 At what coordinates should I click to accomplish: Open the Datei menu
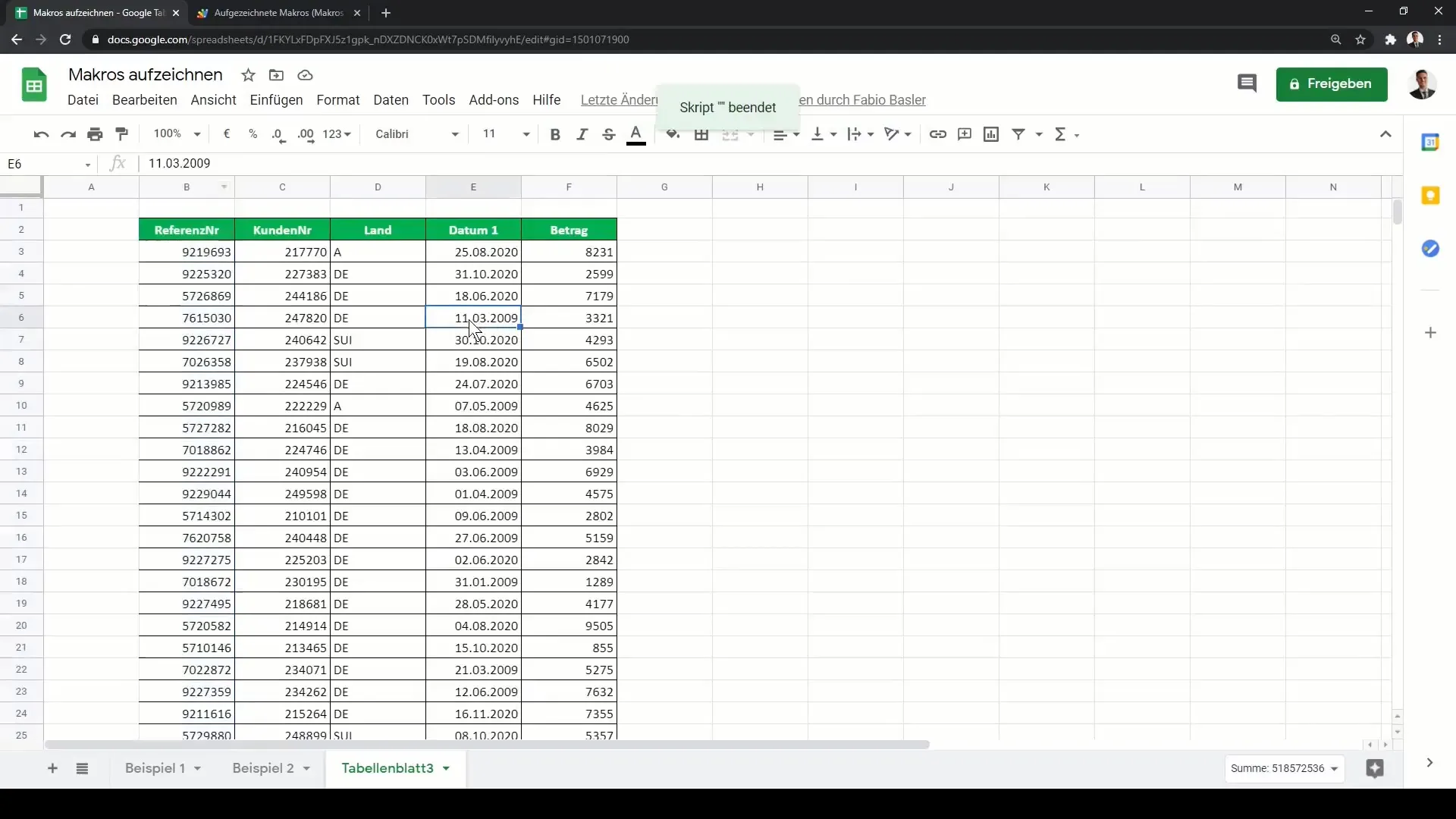83,100
